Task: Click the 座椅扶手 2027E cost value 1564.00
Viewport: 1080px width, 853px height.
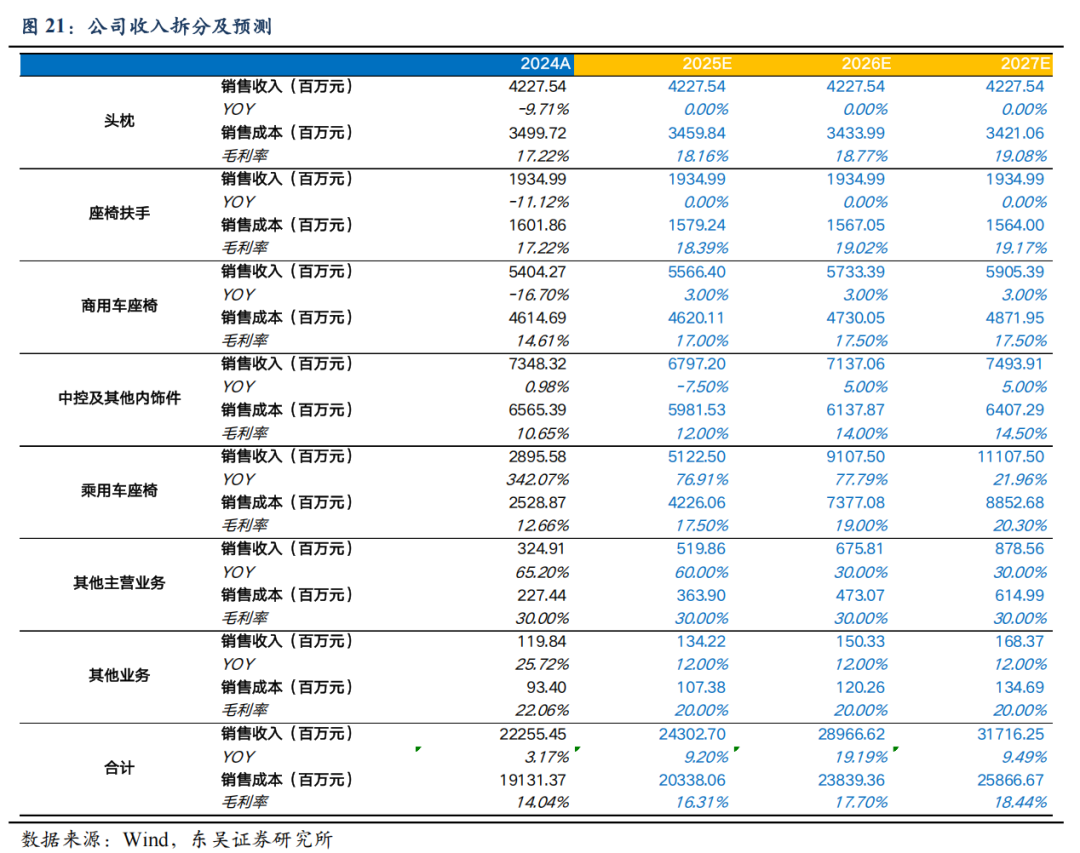Action: (1015, 225)
